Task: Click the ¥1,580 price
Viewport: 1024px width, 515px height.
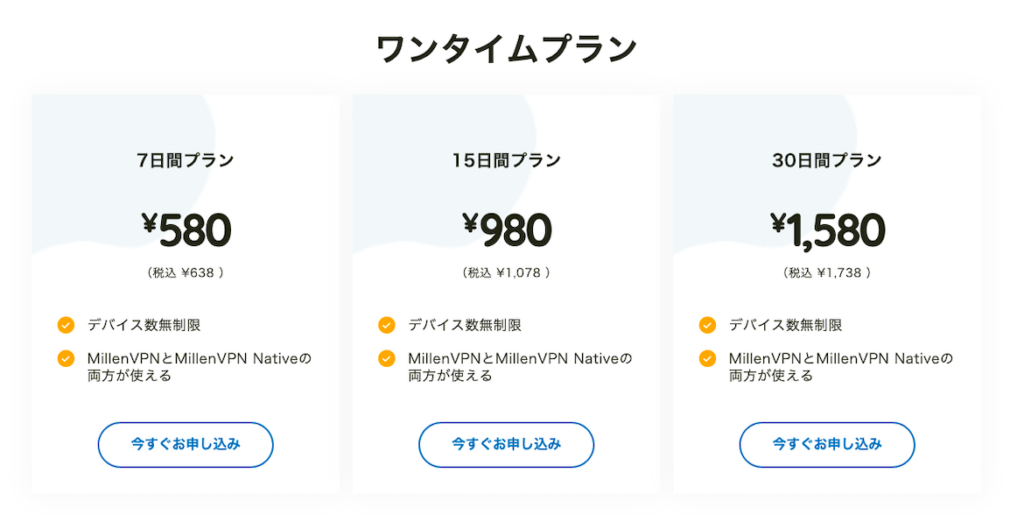Action: coord(828,230)
